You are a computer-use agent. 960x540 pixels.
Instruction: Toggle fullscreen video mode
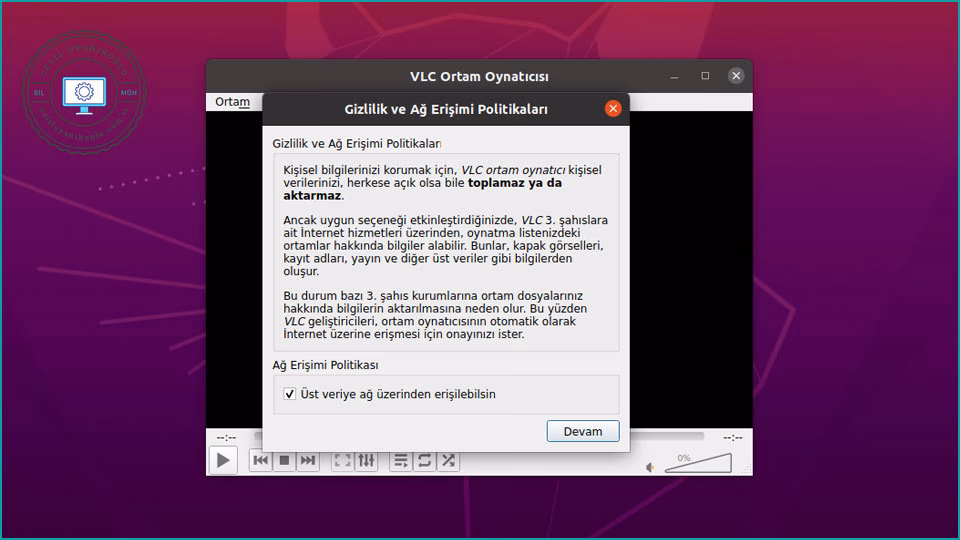point(342,460)
